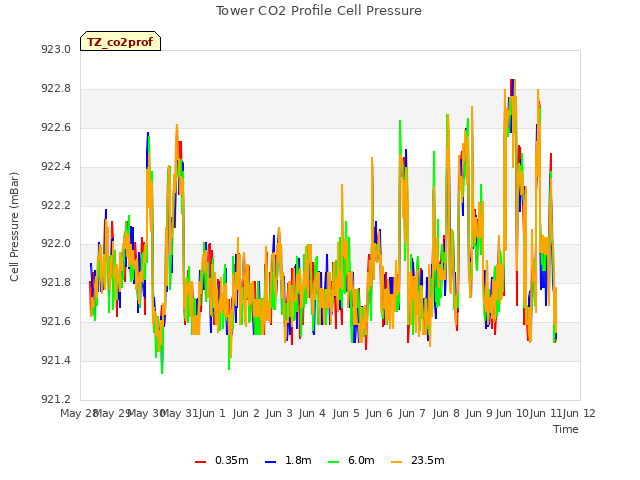Click the 921.2 y-axis tick label
This screenshot has height=480, width=640.
56,399
